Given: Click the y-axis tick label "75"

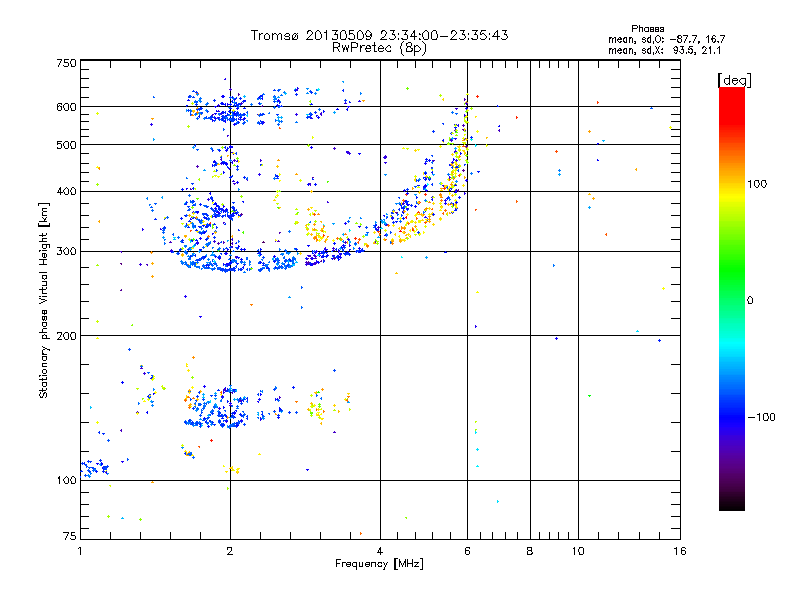Looking at the screenshot, I should [70, 536].
